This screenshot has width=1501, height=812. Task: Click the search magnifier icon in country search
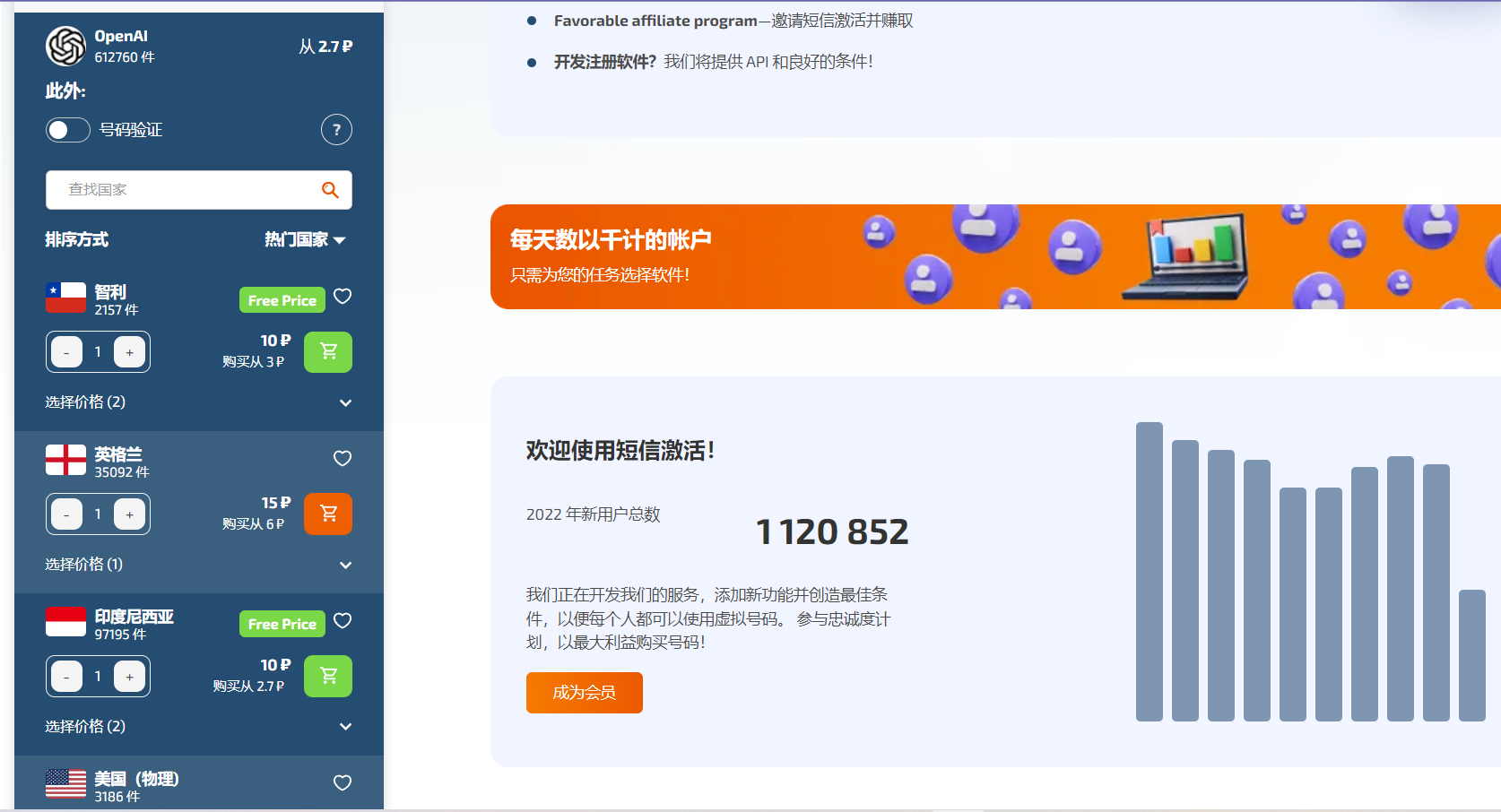point(330,190)
